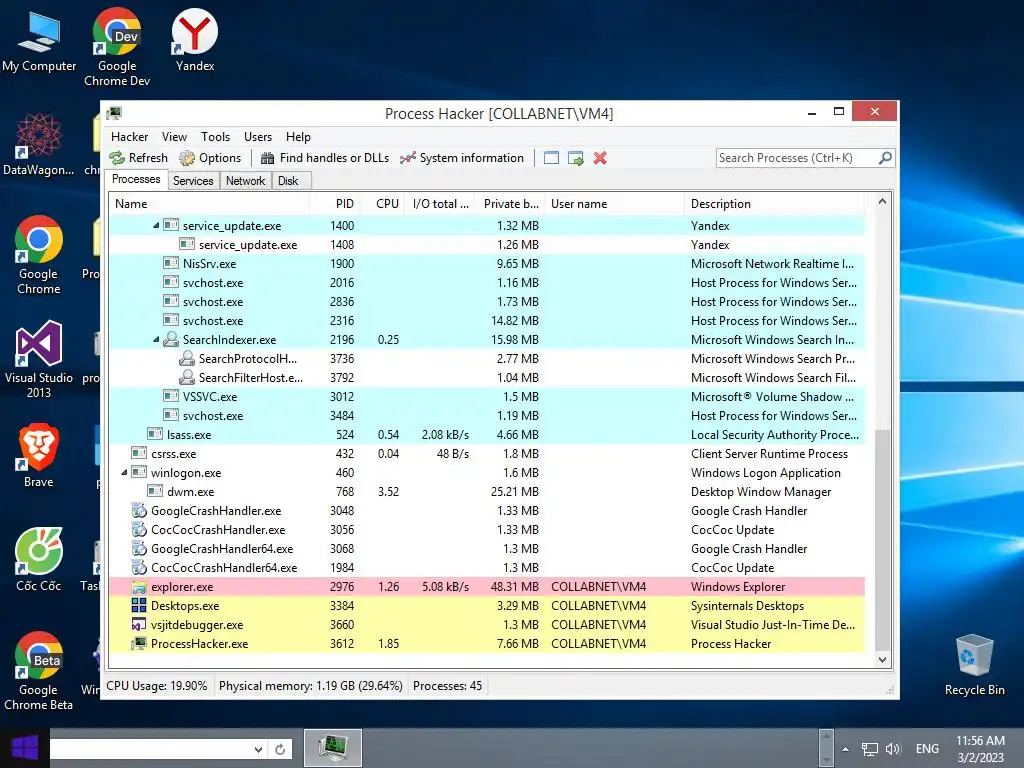Select svchost.exe with PID 2316

coord(487,321)
